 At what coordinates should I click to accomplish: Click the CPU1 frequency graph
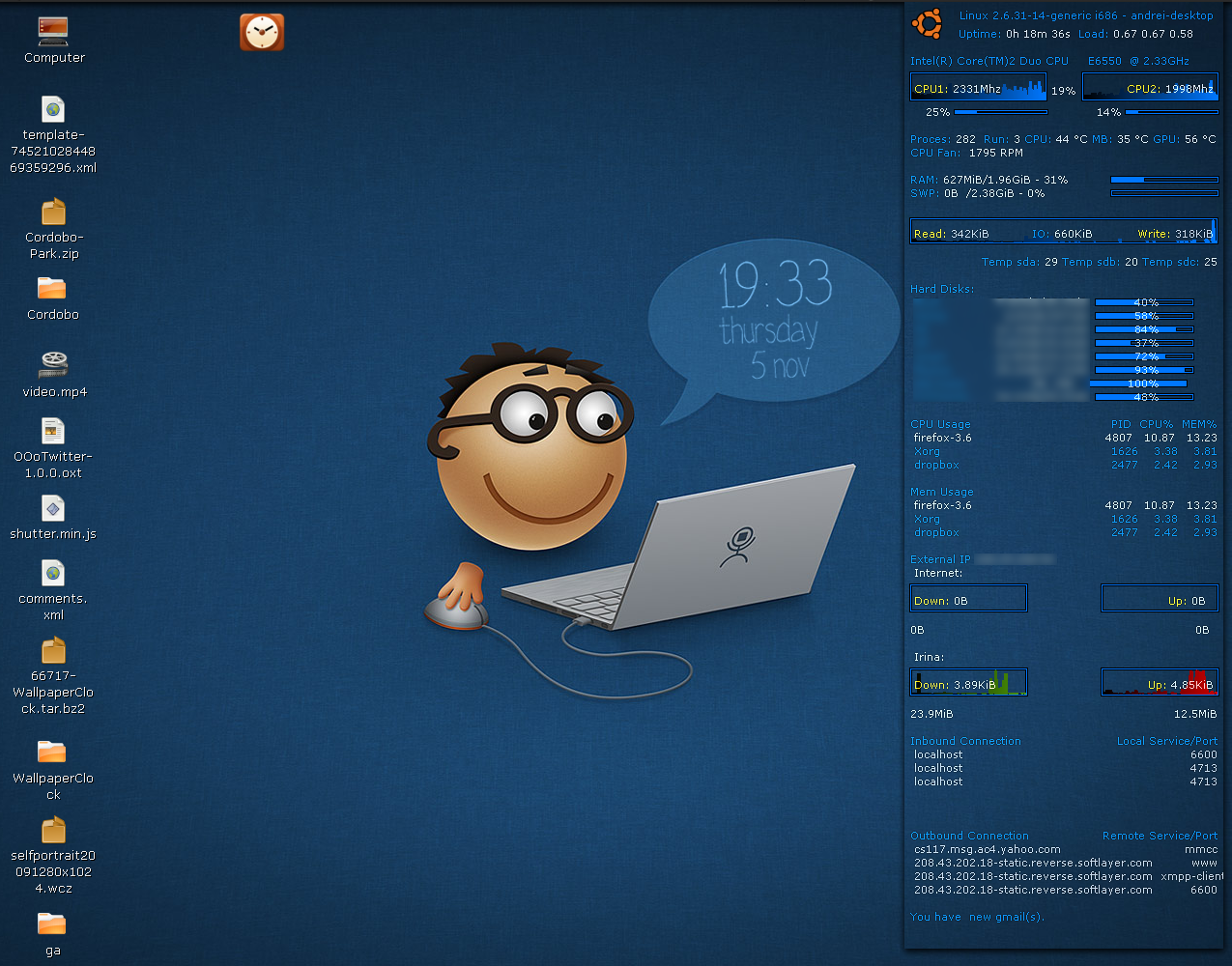point(978,88)
